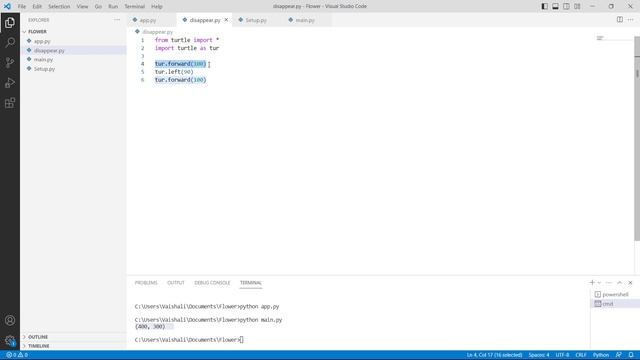Open the Help menu
The height and width of the screenshot is (360, 640).
157,6
